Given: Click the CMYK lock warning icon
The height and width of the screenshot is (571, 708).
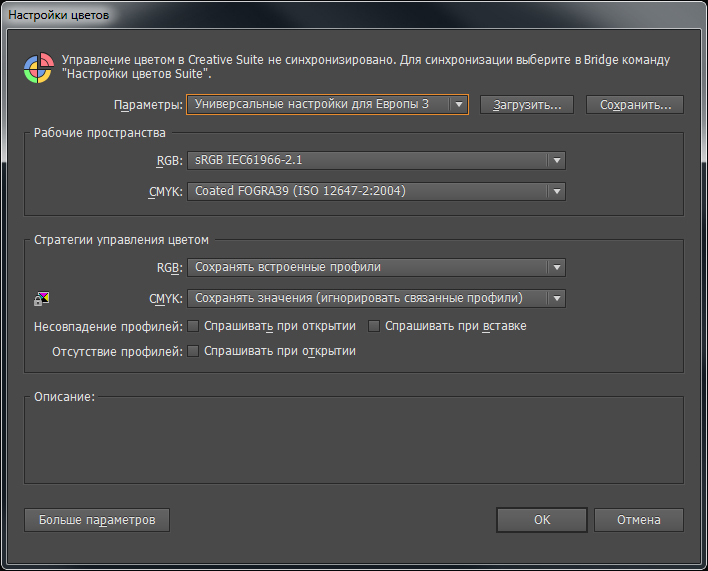Looking at the screenshot, I should tap(42, 299).
